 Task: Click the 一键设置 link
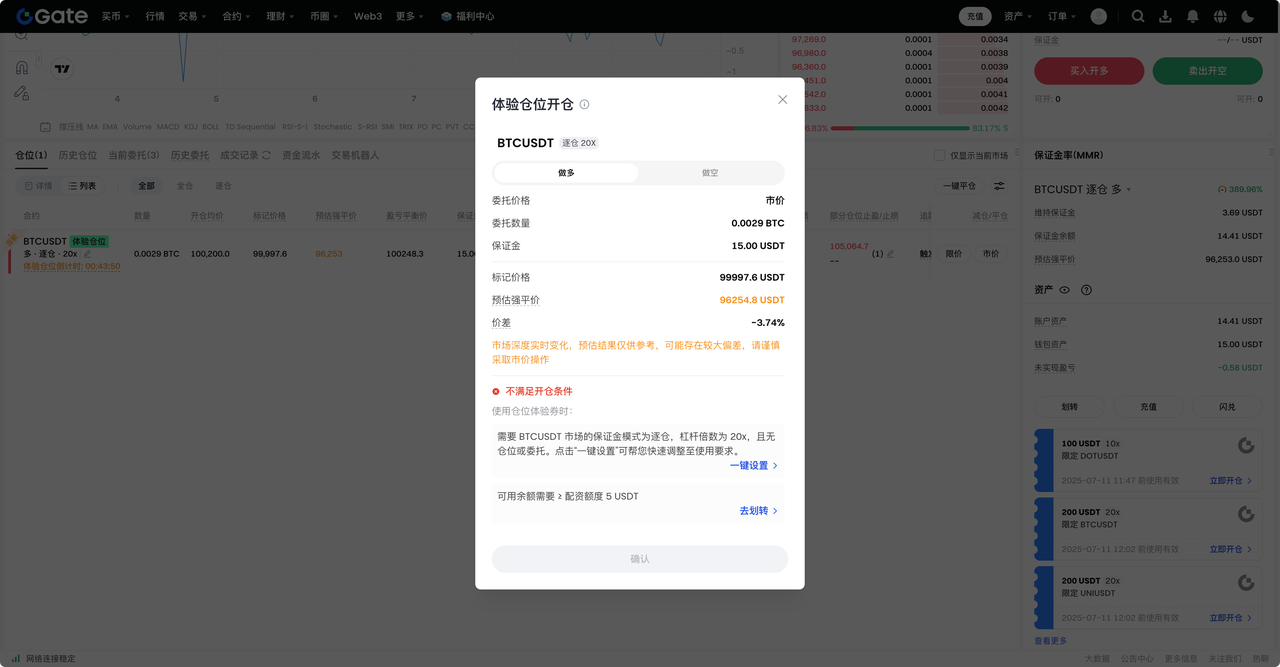(753, 465)
